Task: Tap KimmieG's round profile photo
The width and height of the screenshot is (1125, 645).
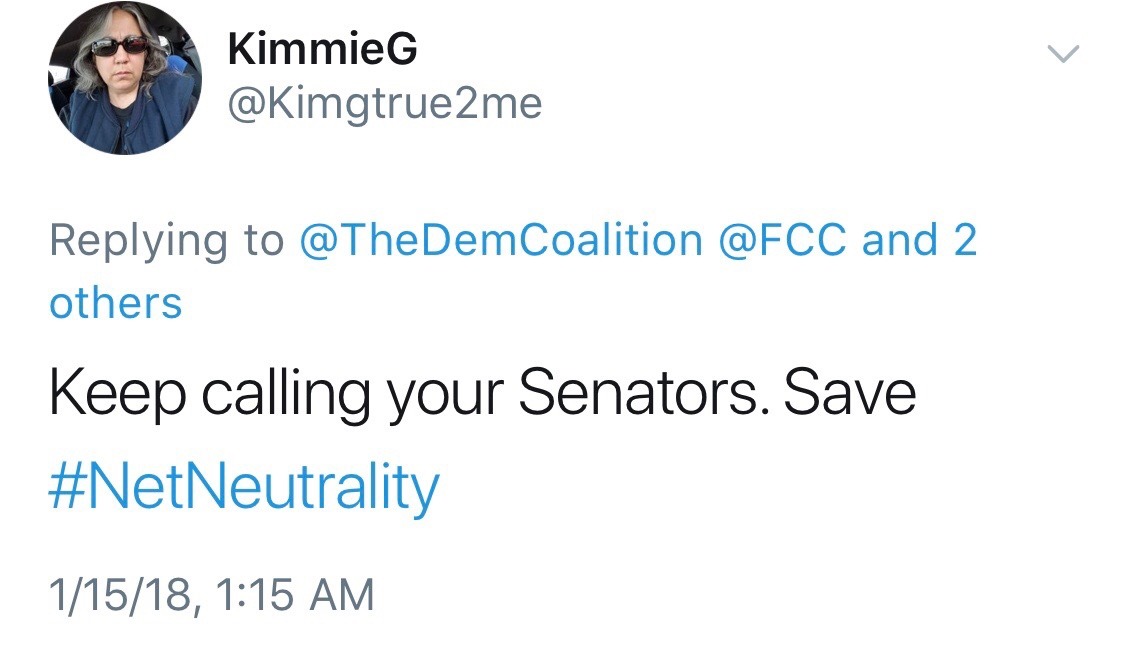Action: (x=124, y=78)
